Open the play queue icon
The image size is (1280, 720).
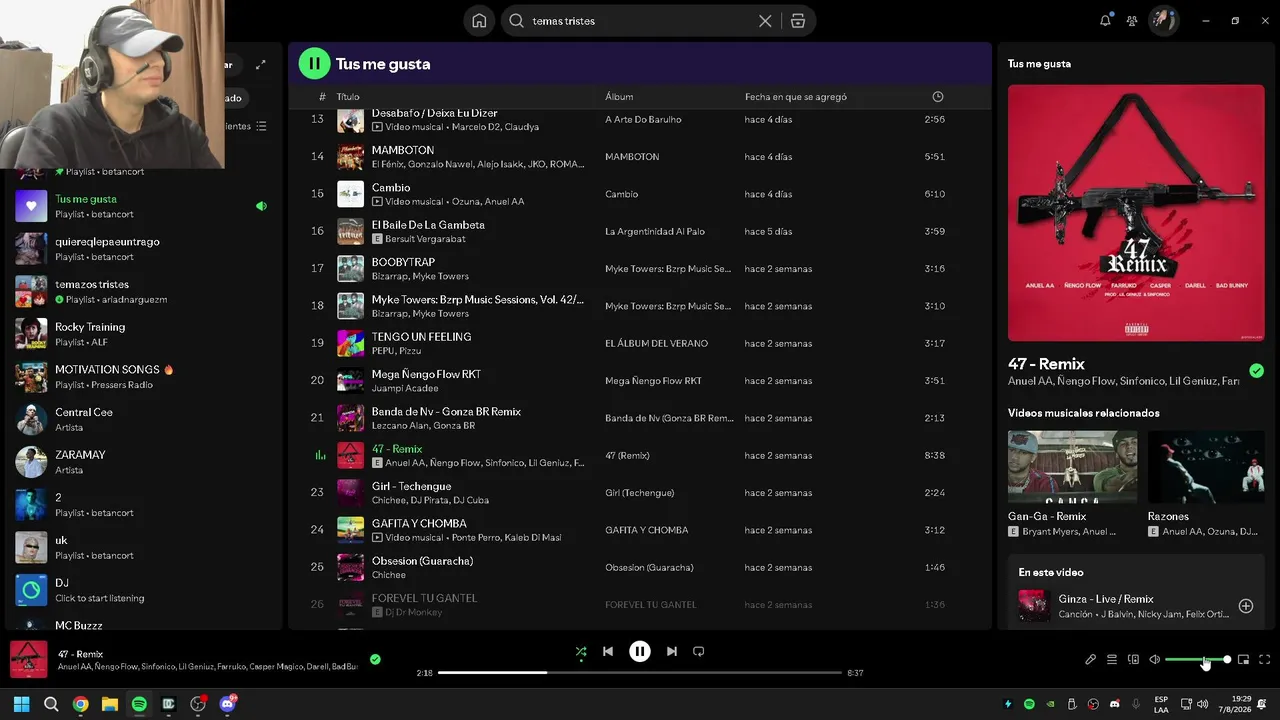coord(1112,660)
